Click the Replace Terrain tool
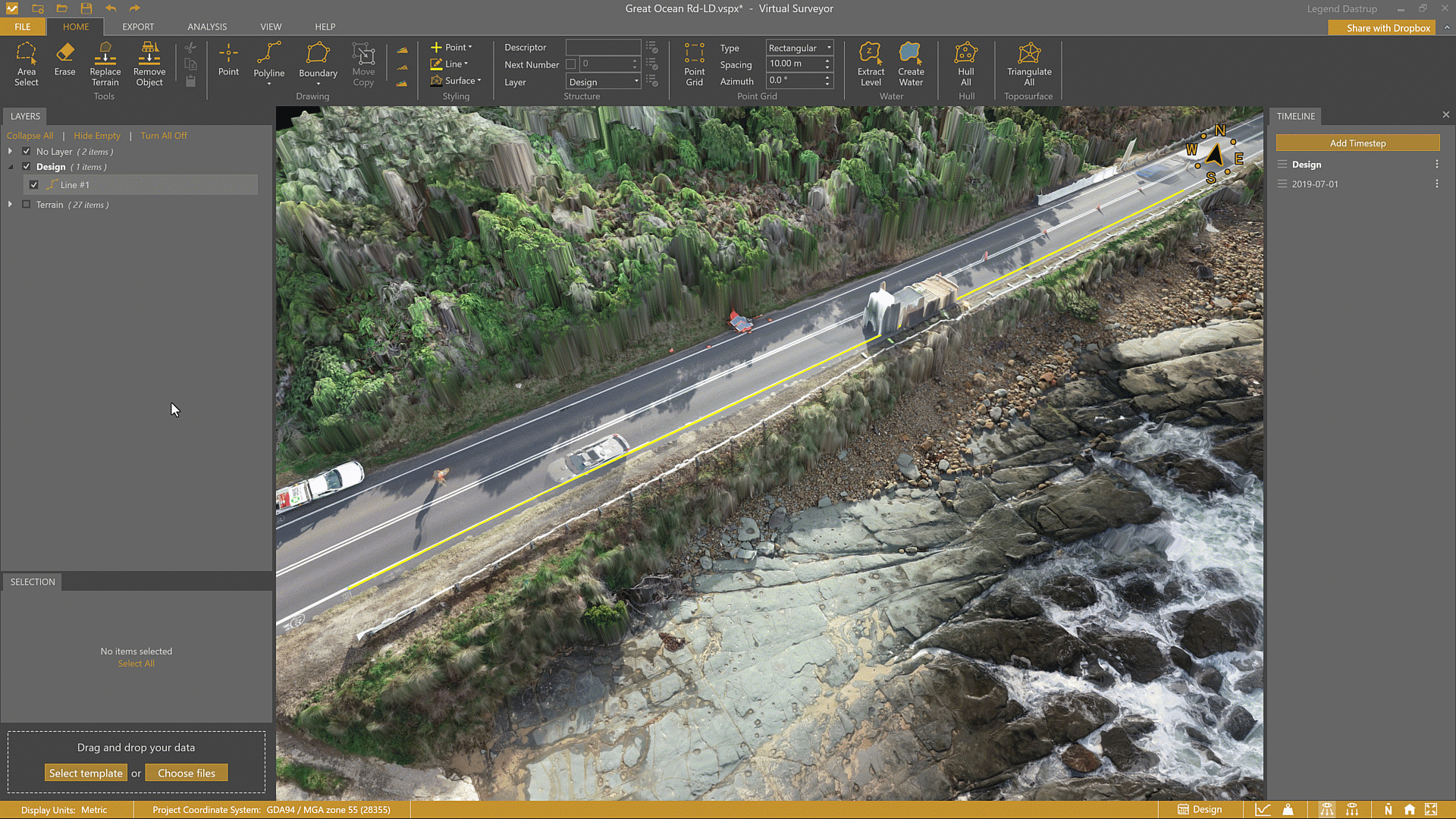 point(105,64)
